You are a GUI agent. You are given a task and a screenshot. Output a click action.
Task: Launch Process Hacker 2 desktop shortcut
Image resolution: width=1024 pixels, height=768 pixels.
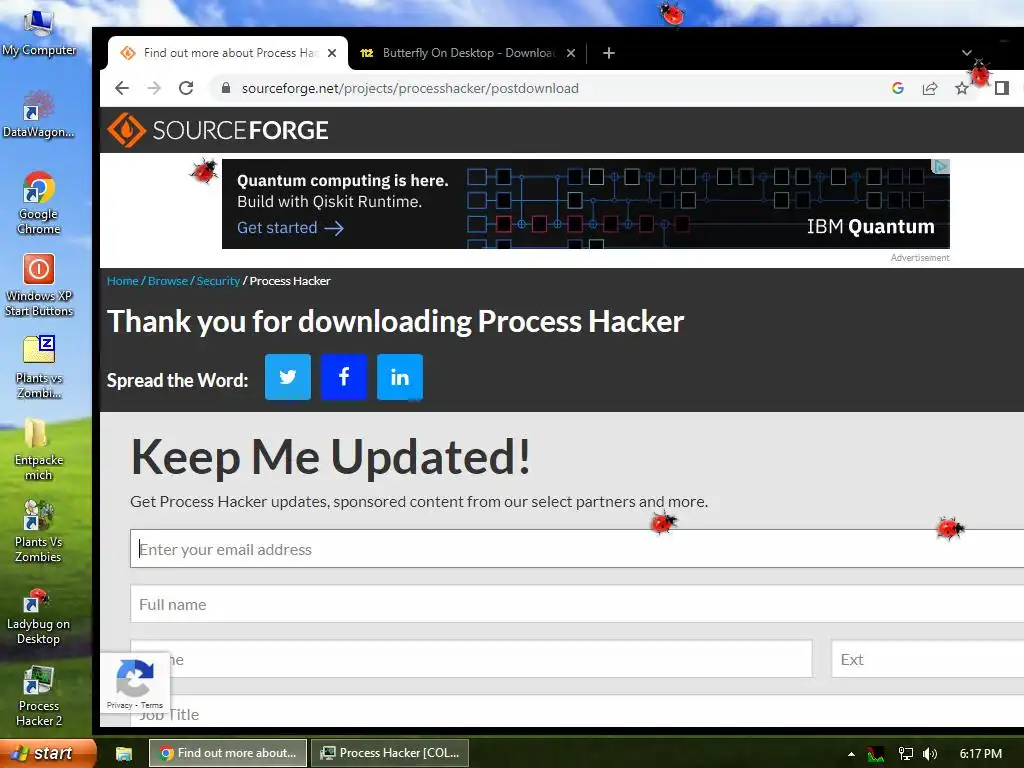pyautogui.click(x=39, y=696)
